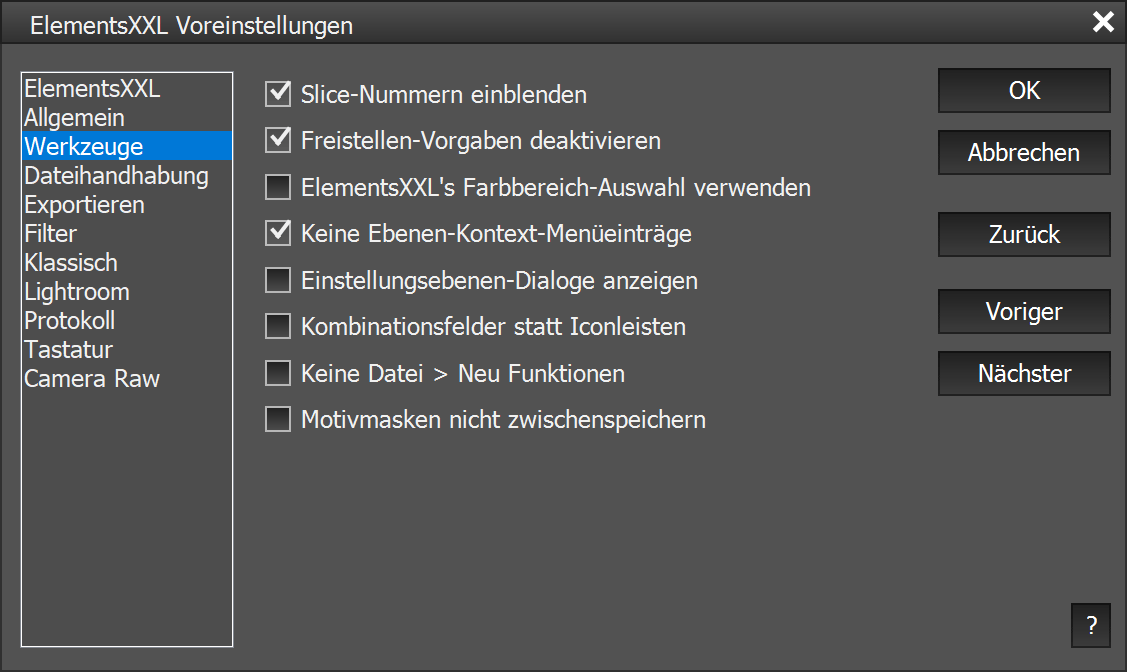
Task: Toggle Slice-Nummern einblenden checkbox
Action: 277,95
